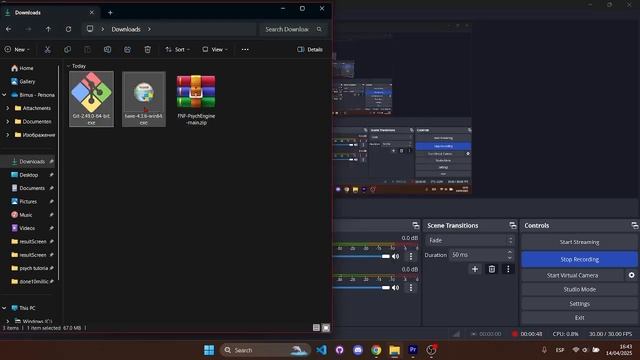Screen dimensions: 640x360
Task: Open the New dropdown in Explorer
Action: 17,49
